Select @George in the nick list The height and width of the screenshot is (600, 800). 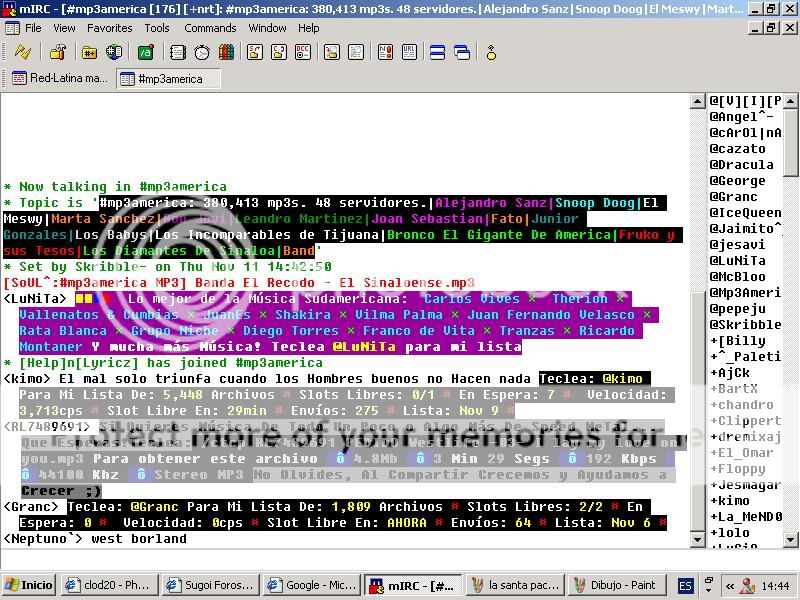click(737, 181)
